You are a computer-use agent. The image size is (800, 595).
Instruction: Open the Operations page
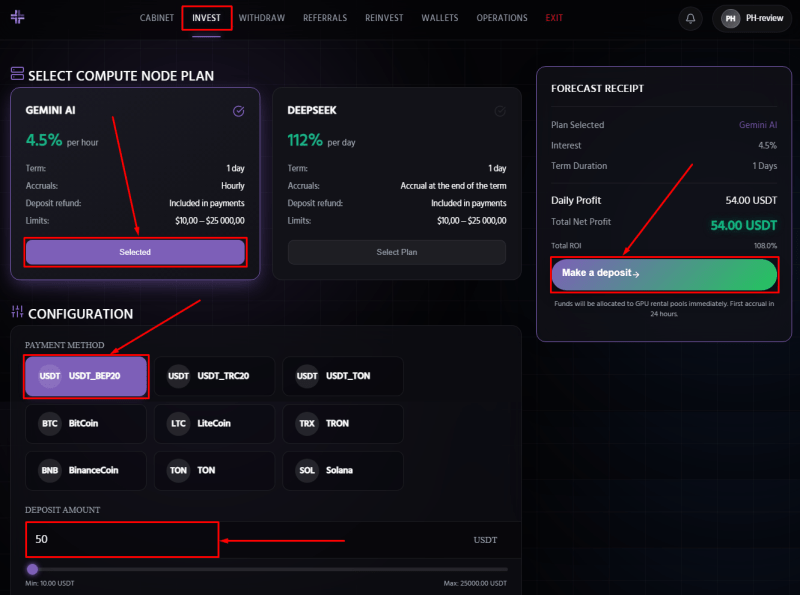pos(502,17)
